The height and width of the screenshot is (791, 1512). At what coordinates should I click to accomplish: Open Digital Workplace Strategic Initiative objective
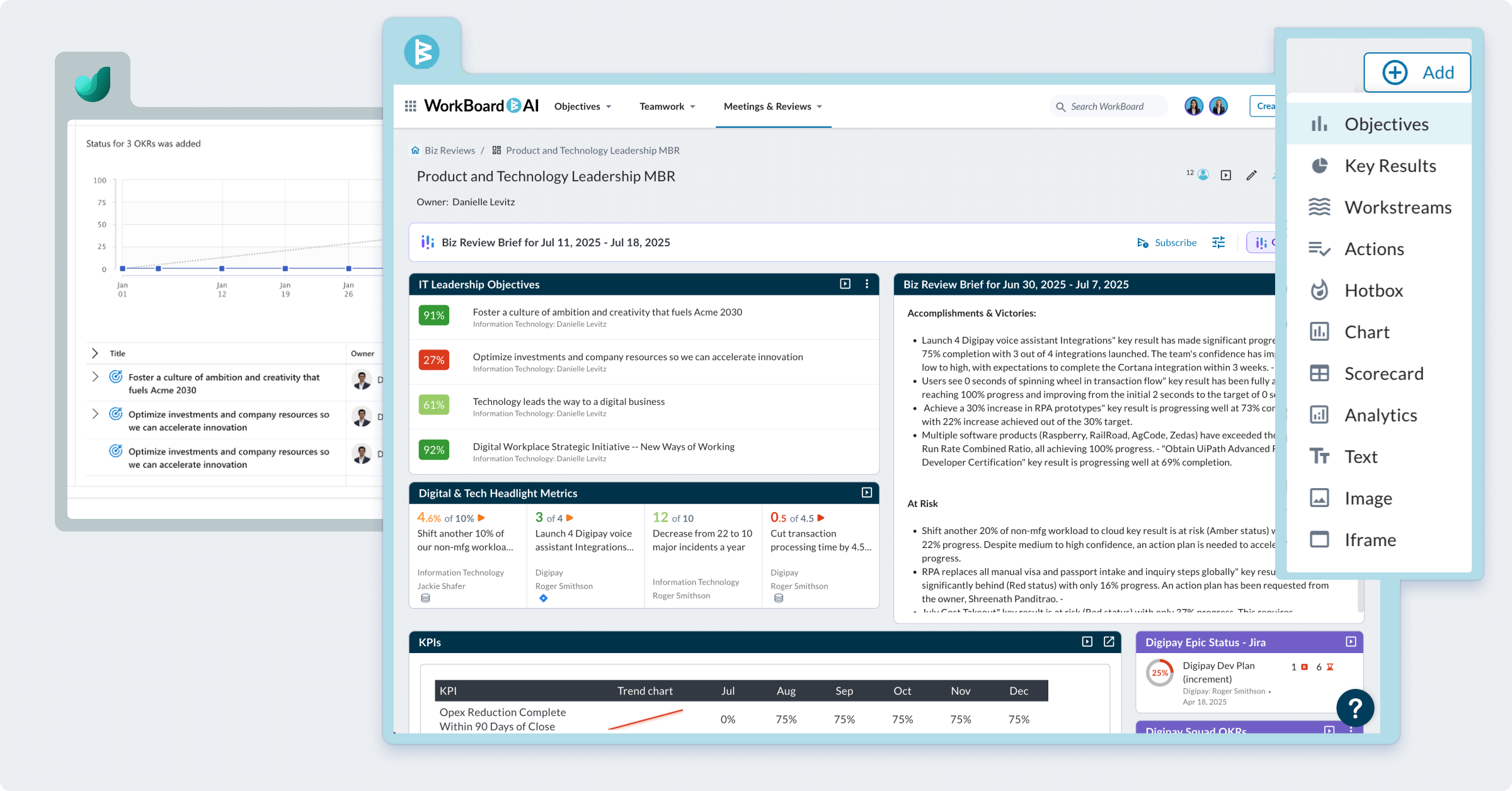tap(604, 447)
